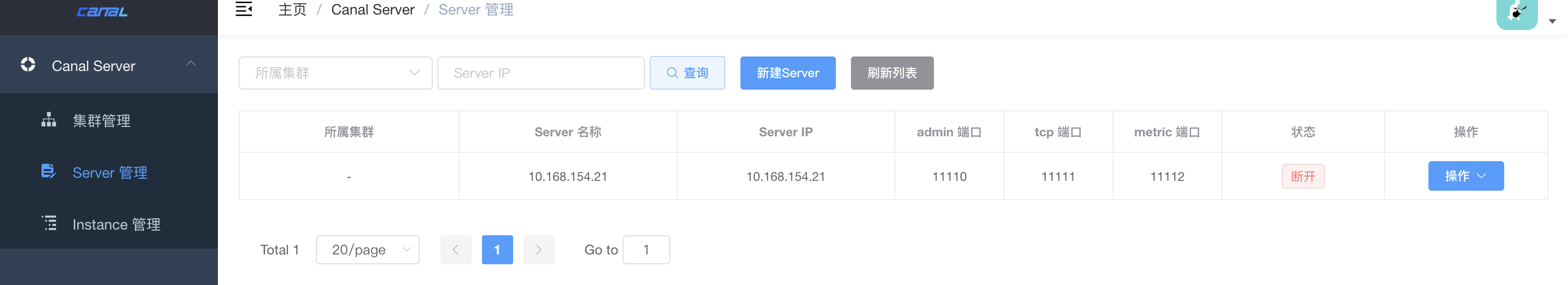Open the 所属集群 cluster filter dropdown
Viewport: 1568px width, 285px height.
[335, 73]
